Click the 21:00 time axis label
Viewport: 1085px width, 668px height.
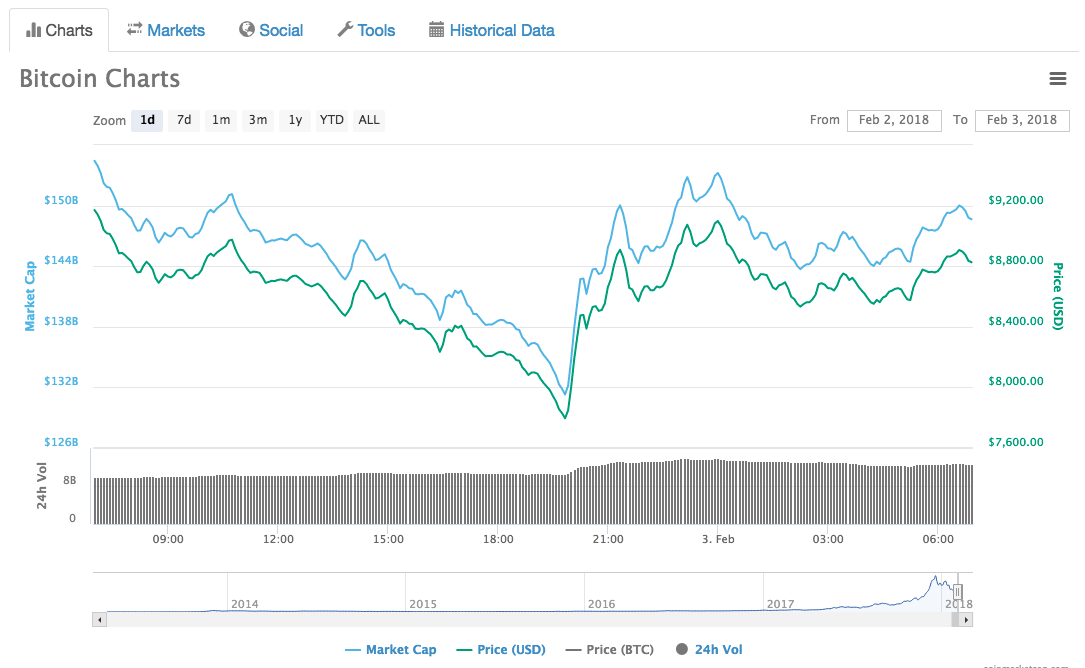tap(608, 539)
